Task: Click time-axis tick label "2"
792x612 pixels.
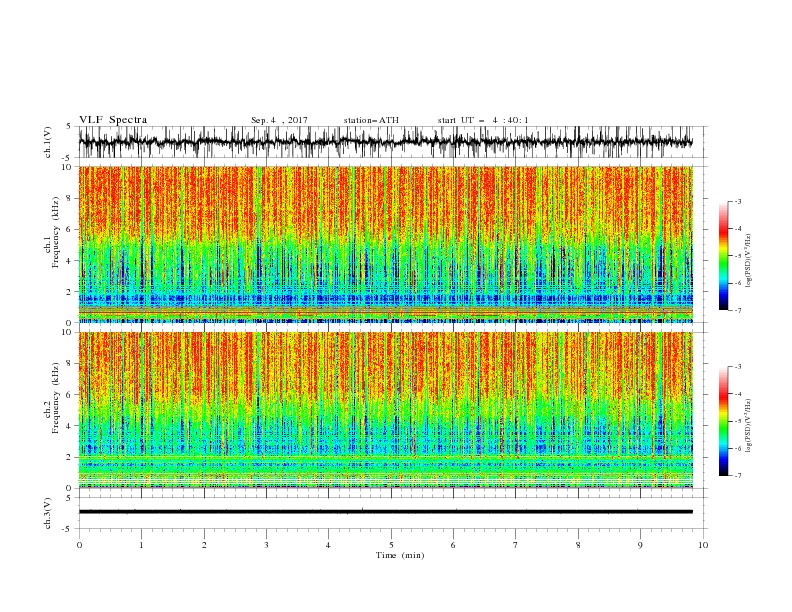Action: click(204, 545)
